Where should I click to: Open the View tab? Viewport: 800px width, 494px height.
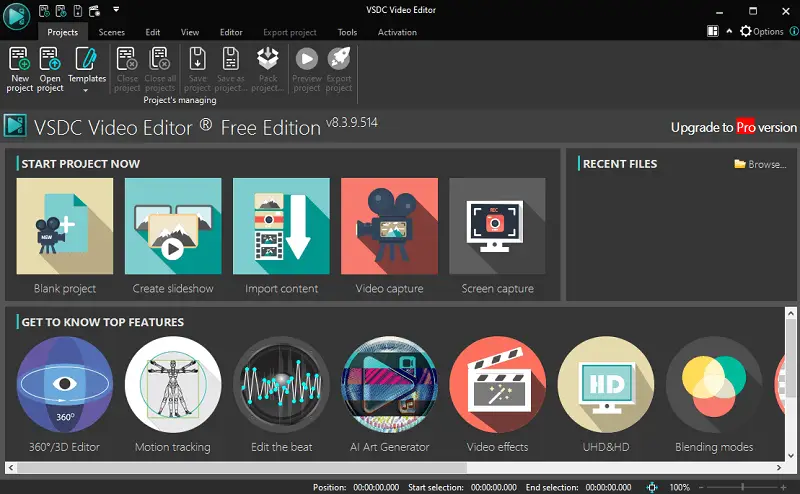190,32
